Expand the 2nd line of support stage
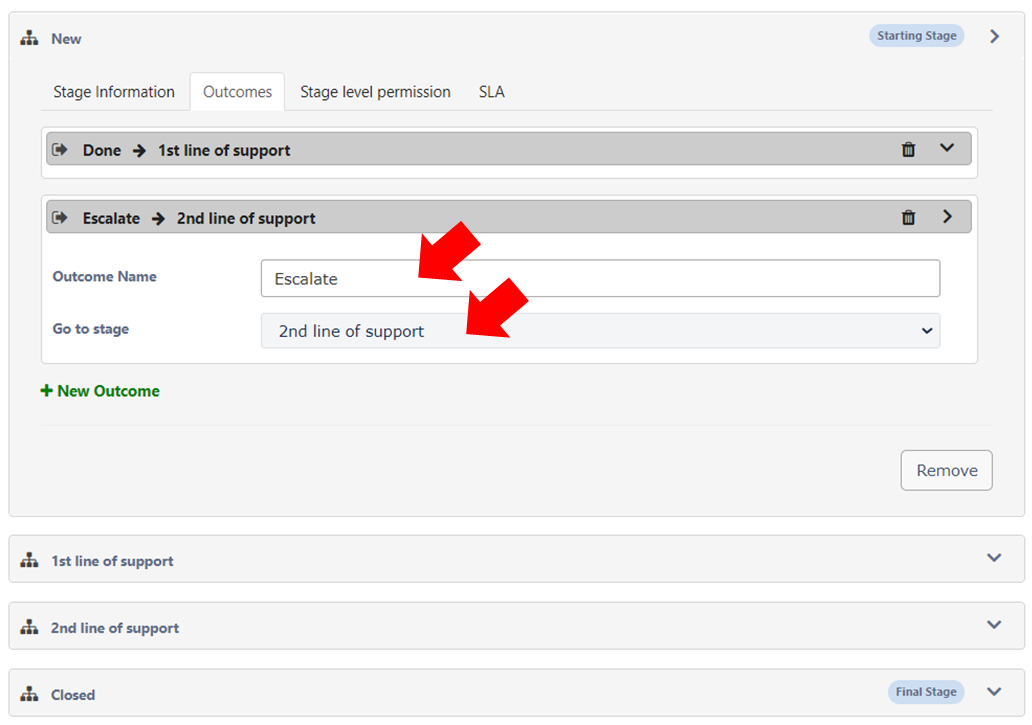1032x725 pixels. tap(994, 625)
